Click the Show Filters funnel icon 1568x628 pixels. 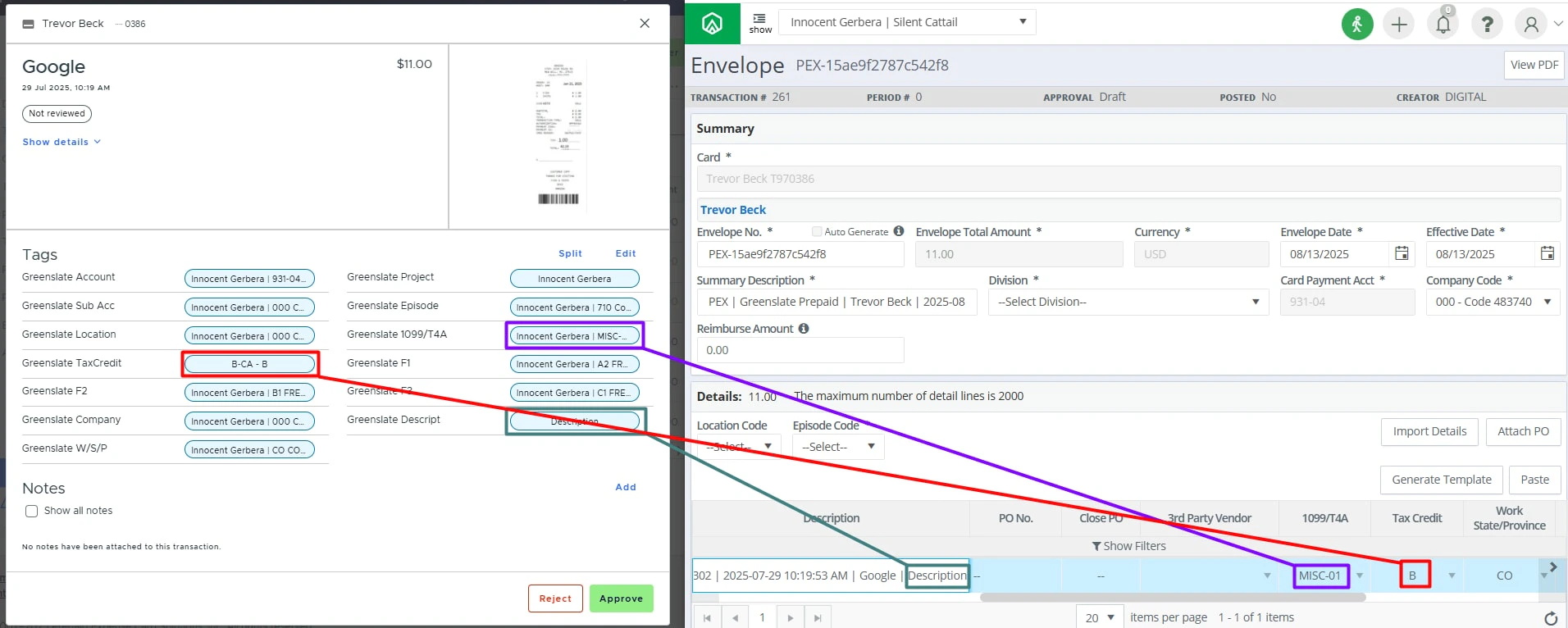point(1096,546)
